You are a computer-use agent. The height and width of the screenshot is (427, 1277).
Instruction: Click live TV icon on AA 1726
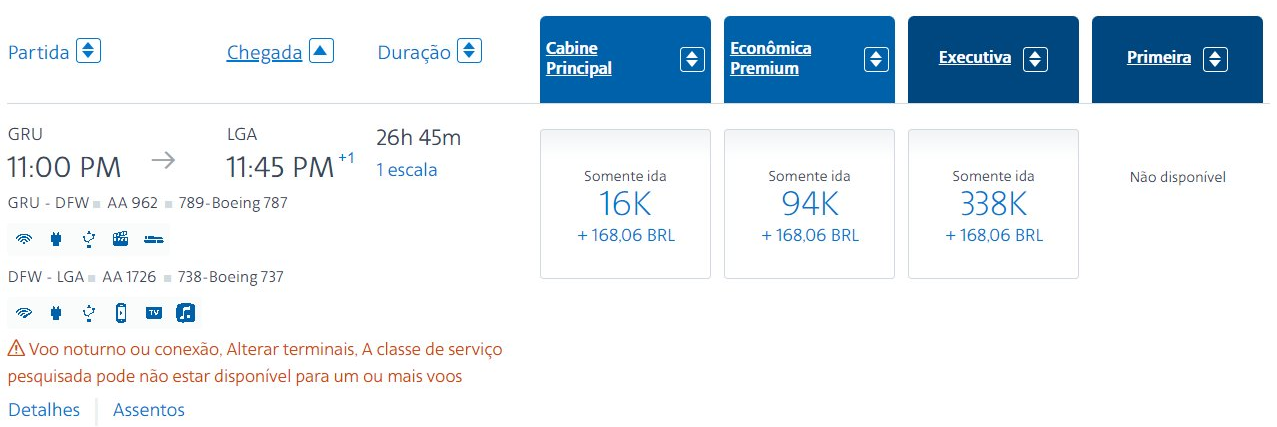pos(153,313)
